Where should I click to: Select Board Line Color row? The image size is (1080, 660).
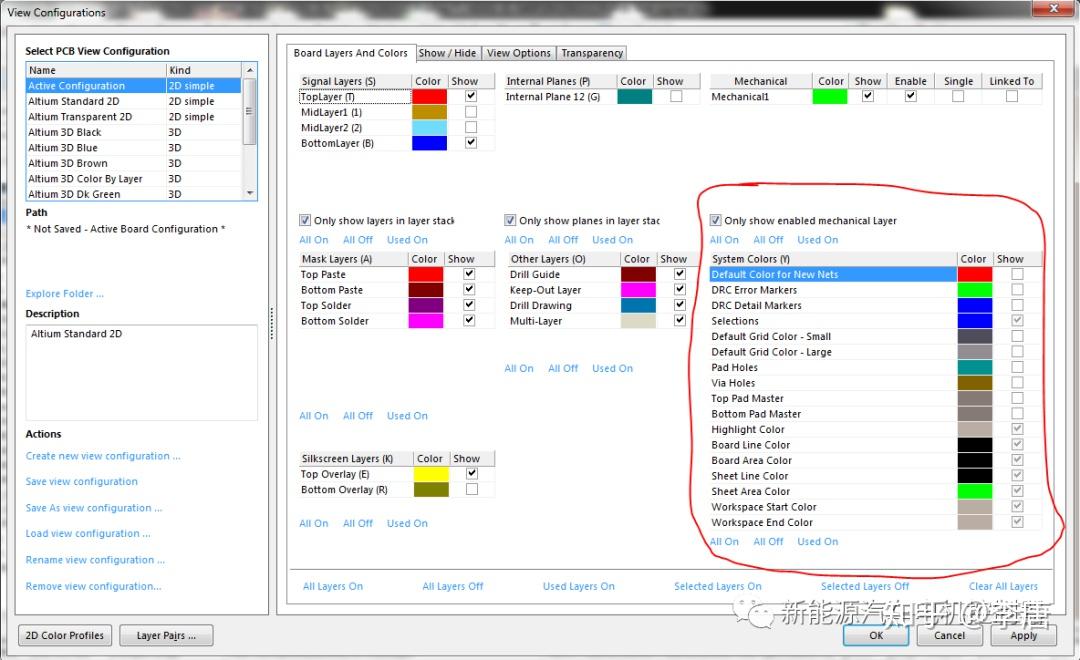click(x=875, y=444)
